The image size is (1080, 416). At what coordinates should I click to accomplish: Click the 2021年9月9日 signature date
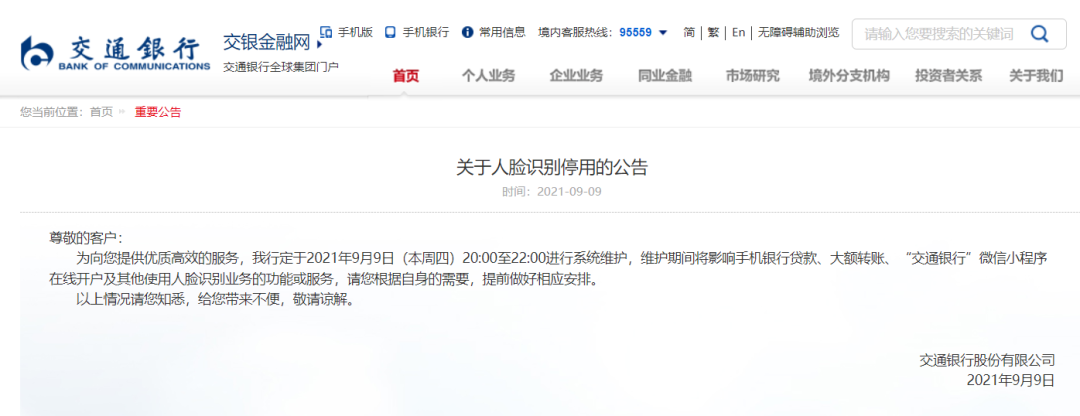coord(1010,379)
